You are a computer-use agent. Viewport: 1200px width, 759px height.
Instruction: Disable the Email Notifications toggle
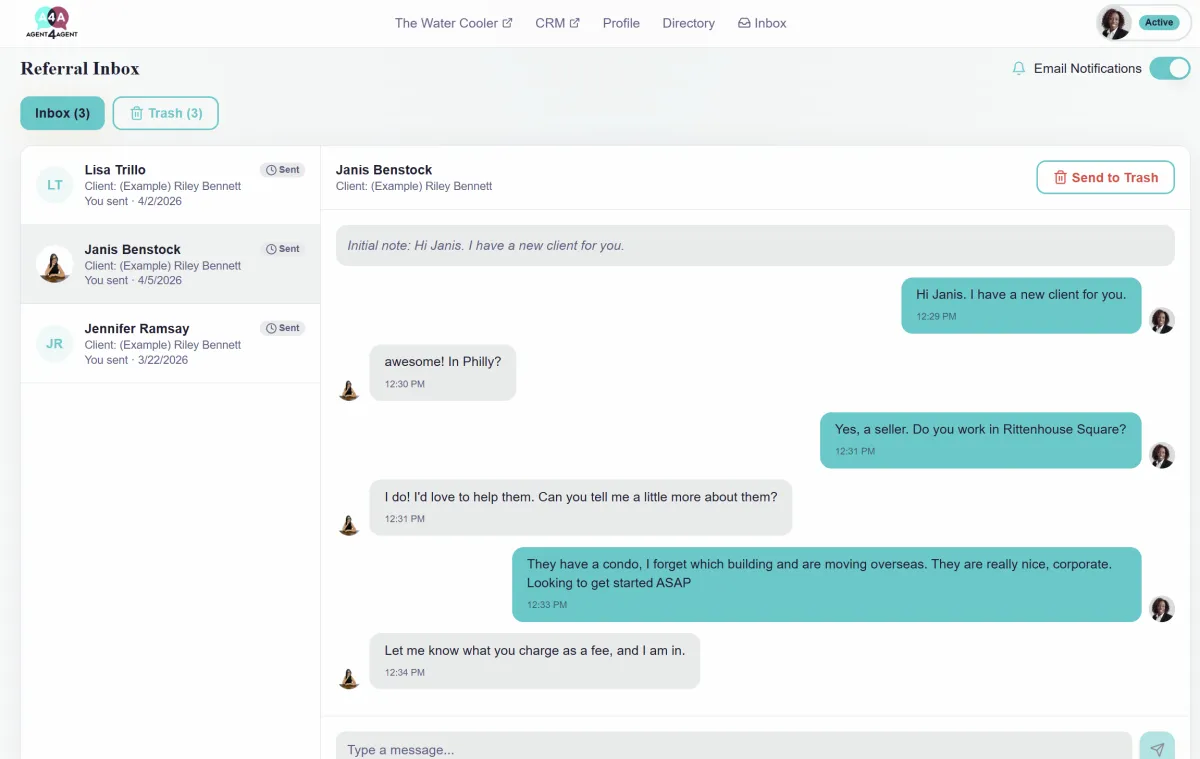pyautogui.click(x=1169, y=68)
